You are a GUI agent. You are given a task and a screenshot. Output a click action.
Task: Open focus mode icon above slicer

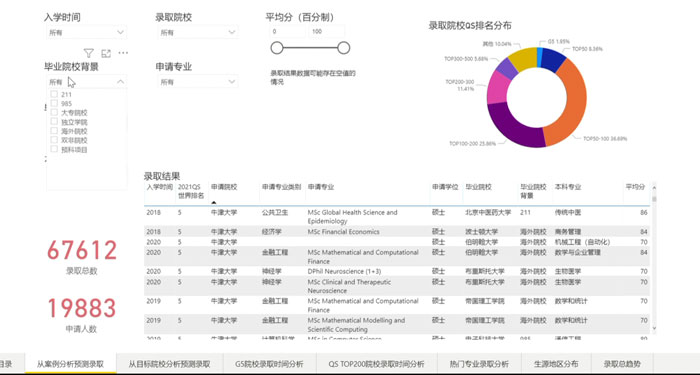[x=106, y=54]
